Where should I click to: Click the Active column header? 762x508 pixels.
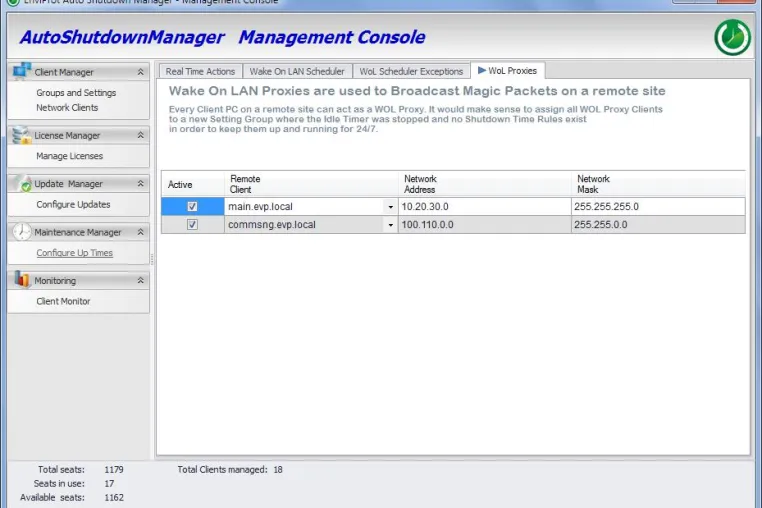[193, 184]
